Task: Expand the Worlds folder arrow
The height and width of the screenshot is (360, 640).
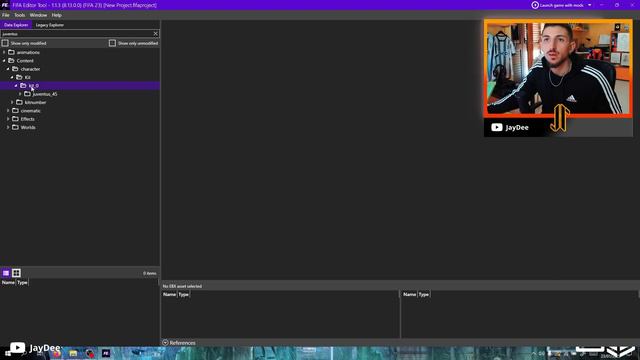Action: (8, 127)
